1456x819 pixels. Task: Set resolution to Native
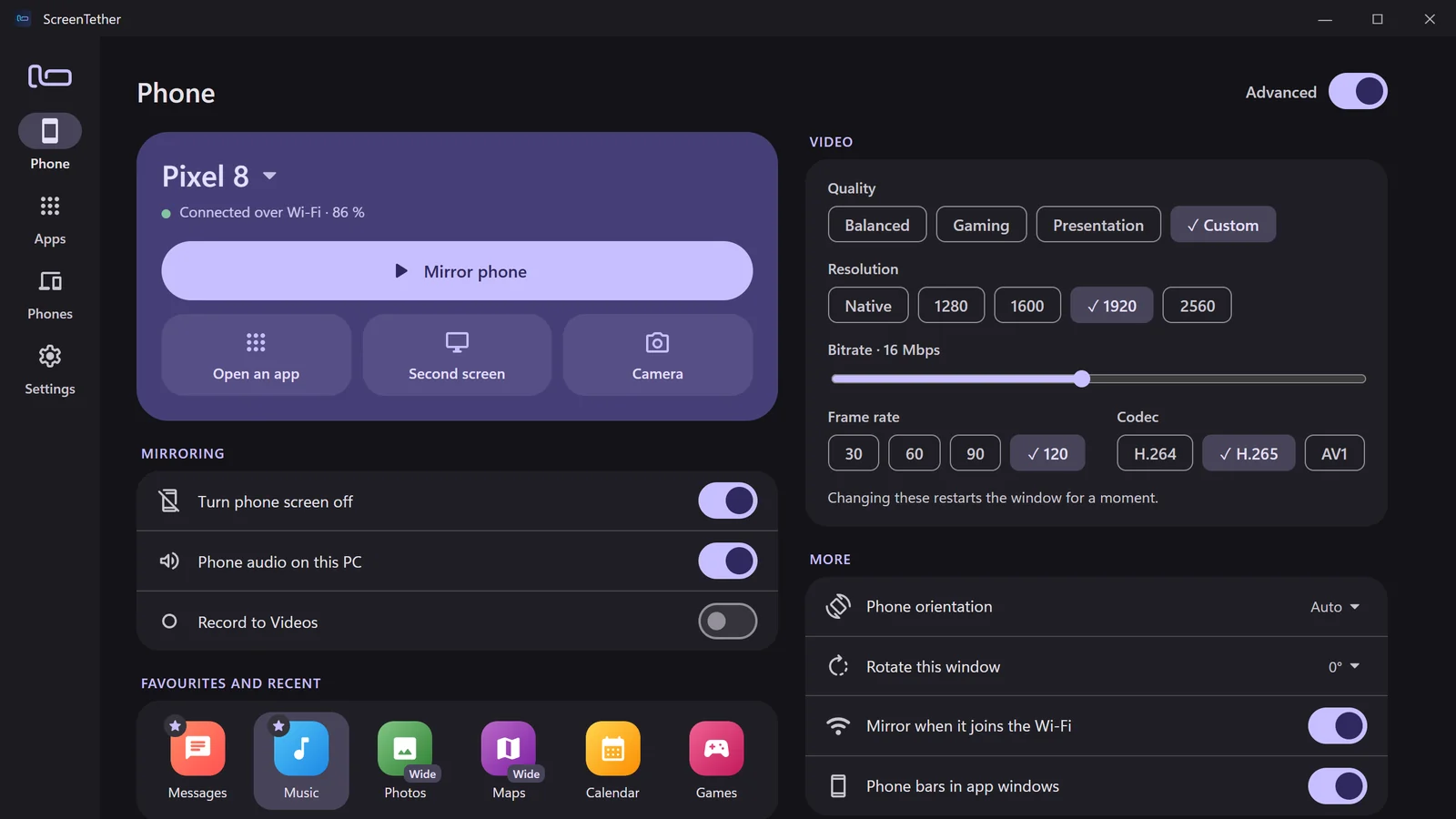[868, 306]
